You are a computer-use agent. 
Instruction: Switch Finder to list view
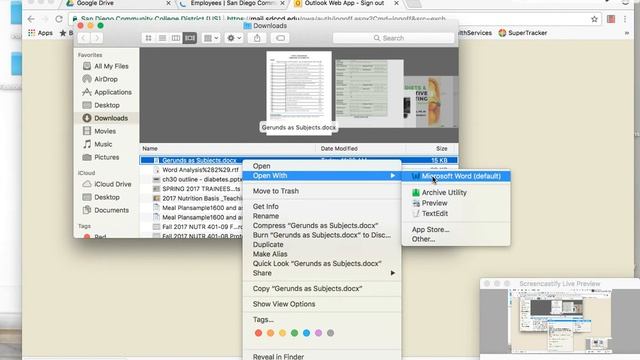tap(162, 38)
